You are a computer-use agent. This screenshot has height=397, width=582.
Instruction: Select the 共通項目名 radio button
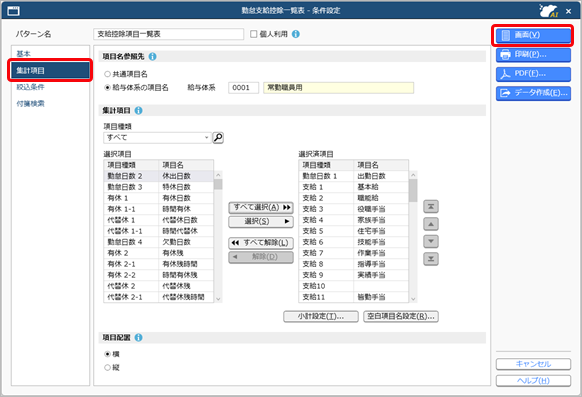click(x=107, y=74)
